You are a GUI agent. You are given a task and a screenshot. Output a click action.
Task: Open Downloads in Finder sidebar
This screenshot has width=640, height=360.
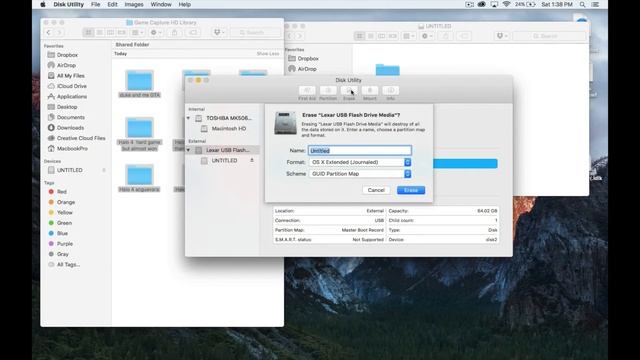click(70, 128)
